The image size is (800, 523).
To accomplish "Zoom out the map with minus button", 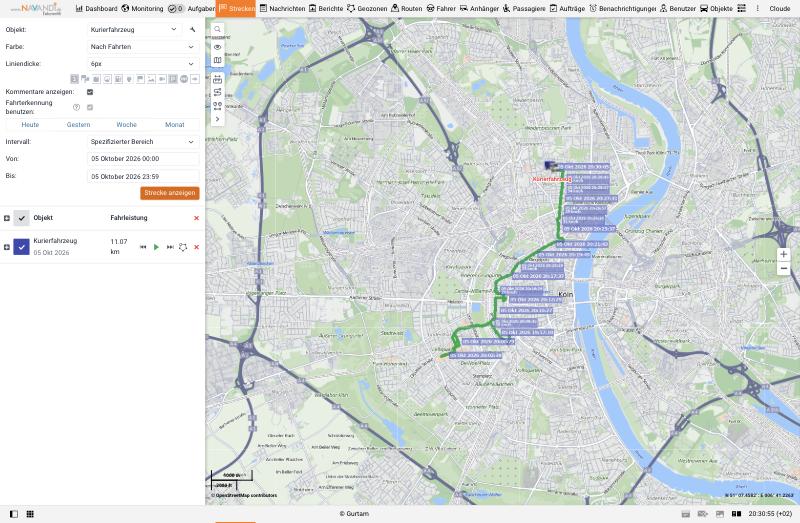I will (x=784, y=268).
